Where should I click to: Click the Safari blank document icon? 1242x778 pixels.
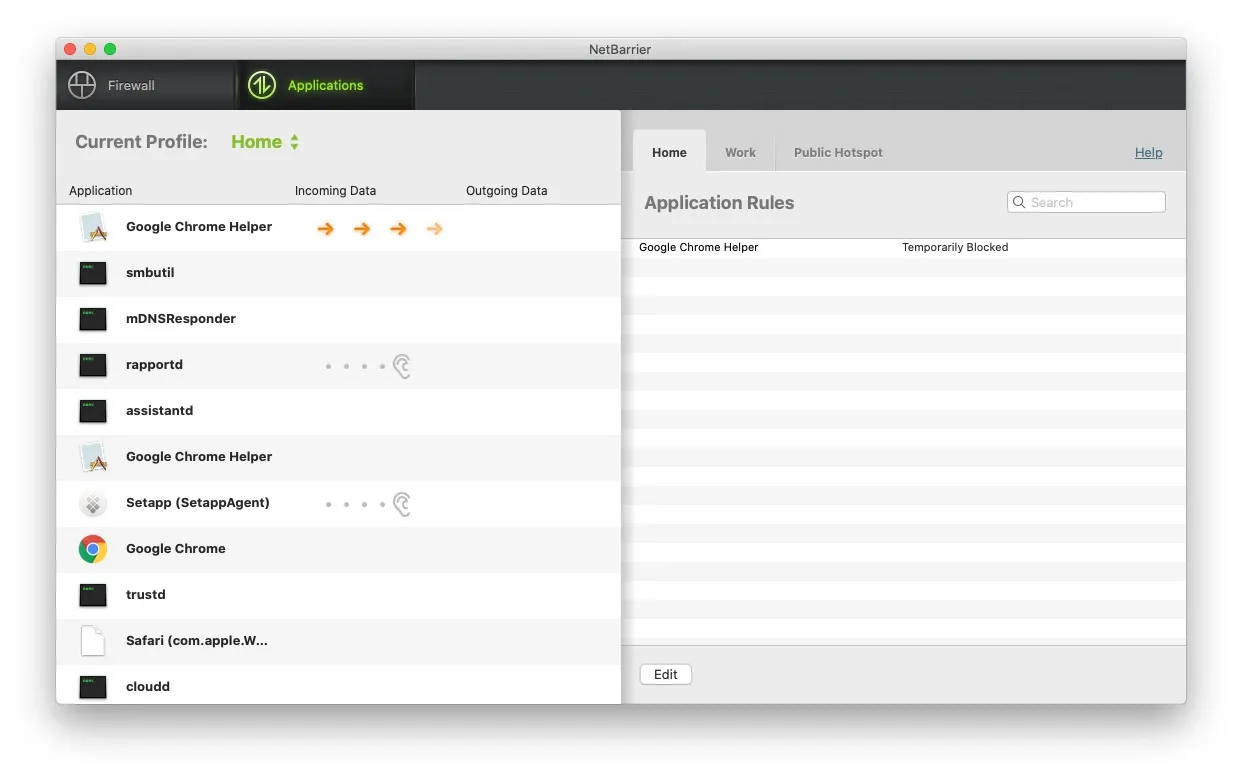click(x=93, y=641)
